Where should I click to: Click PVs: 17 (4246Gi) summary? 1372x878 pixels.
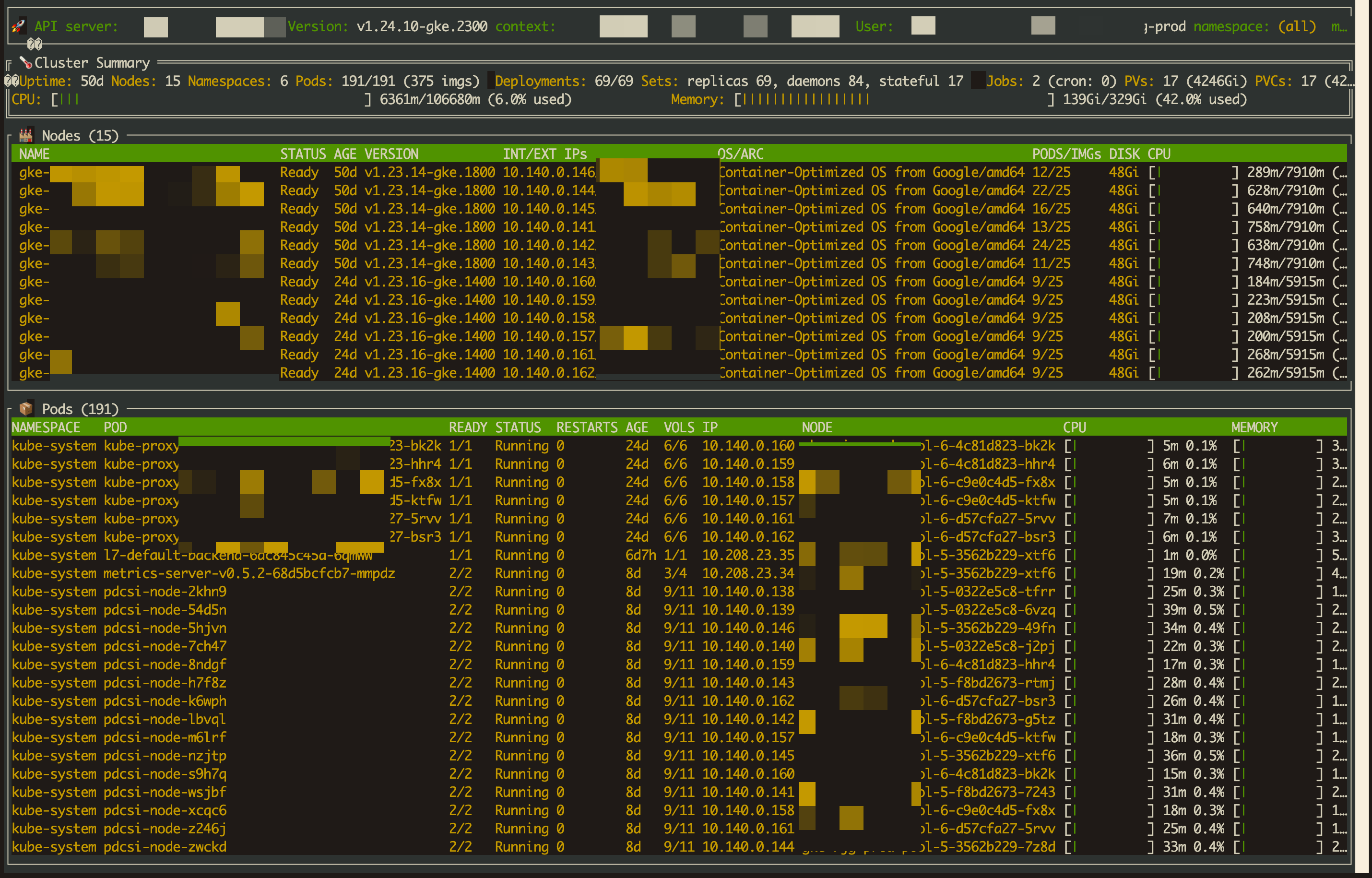tap(1185, 81)
